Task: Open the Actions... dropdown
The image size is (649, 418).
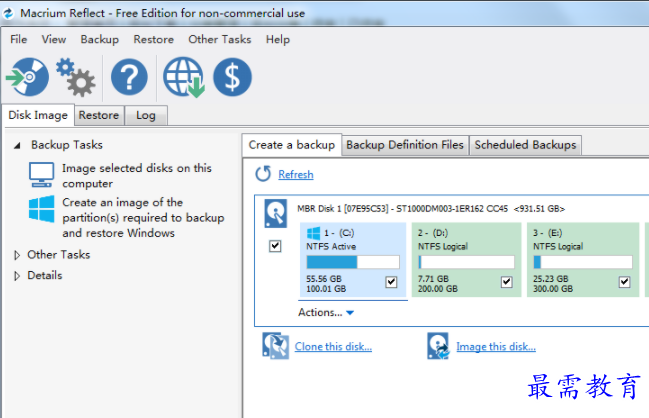Action: 326,312
